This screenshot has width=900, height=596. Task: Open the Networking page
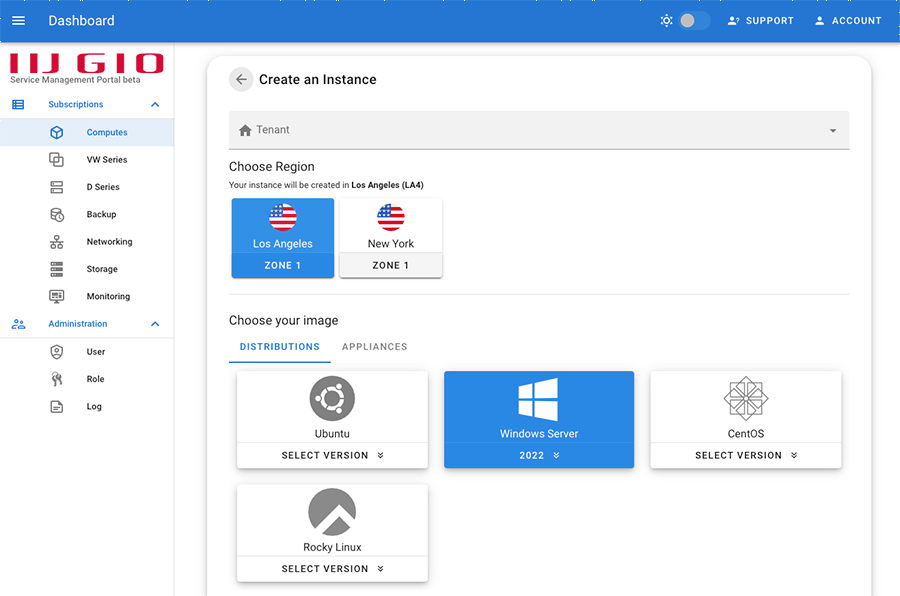click(109, 242)
